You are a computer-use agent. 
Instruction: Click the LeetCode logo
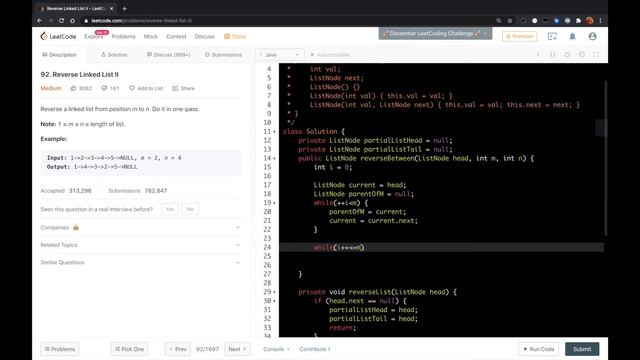pyautogui.click(x=58, y=36)
